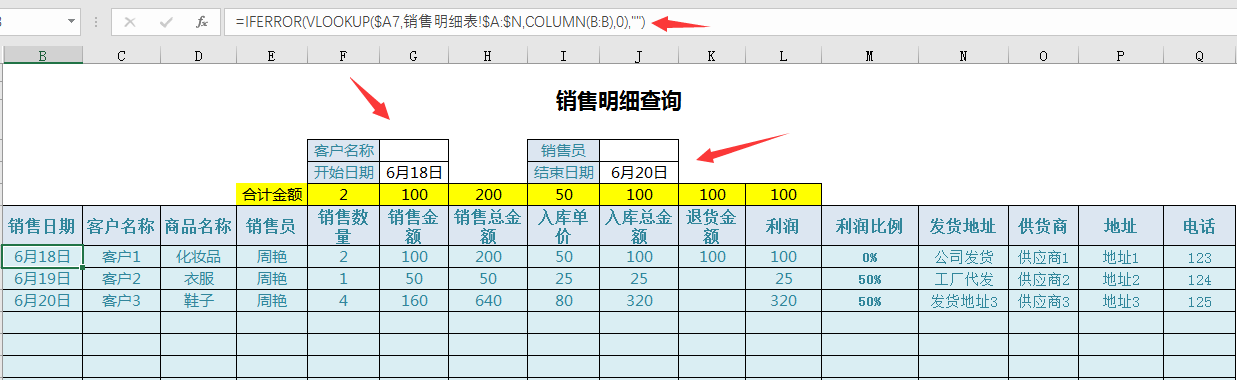Click the 鞋子 product cell
This screenshot has height=380, width=1237.
198,300
